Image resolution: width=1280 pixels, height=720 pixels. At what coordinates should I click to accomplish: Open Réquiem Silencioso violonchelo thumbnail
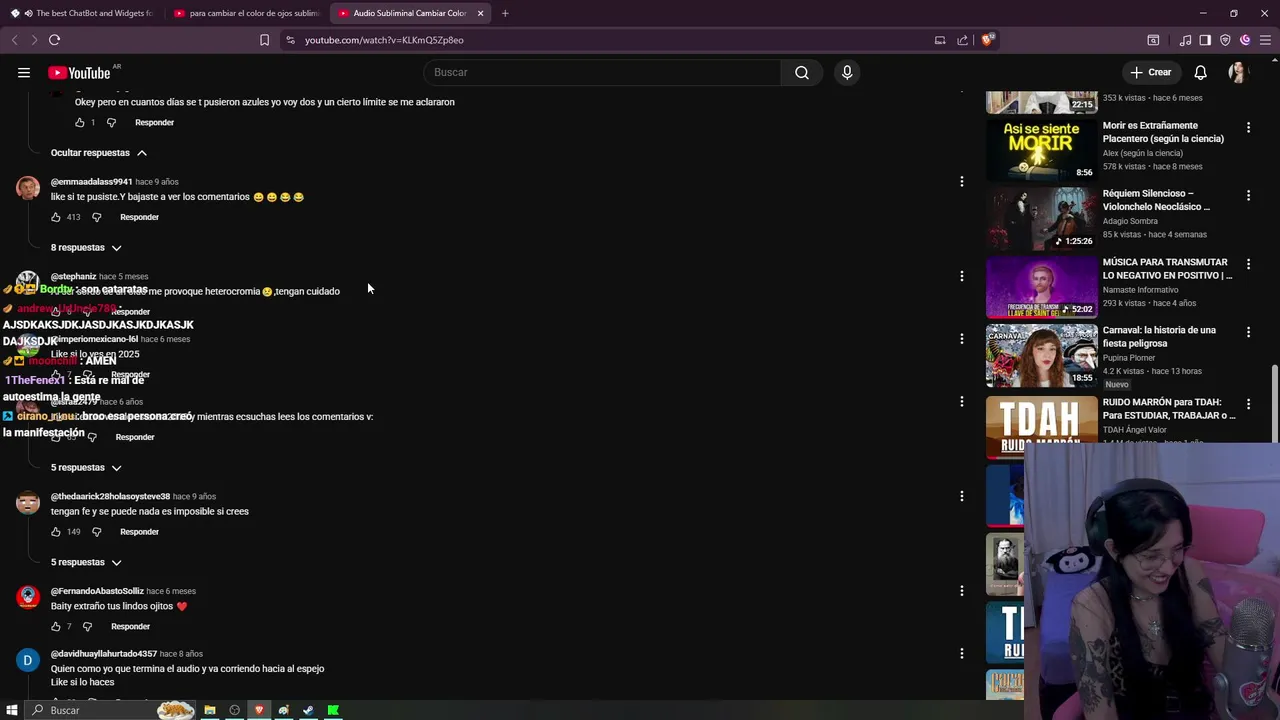pos(1041,218)
